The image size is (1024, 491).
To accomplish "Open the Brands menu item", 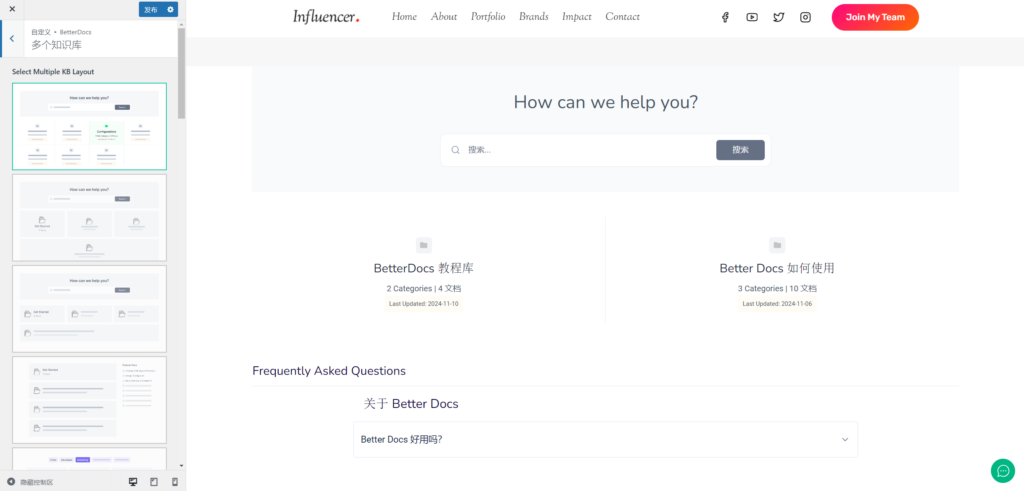I will (534, 17).
